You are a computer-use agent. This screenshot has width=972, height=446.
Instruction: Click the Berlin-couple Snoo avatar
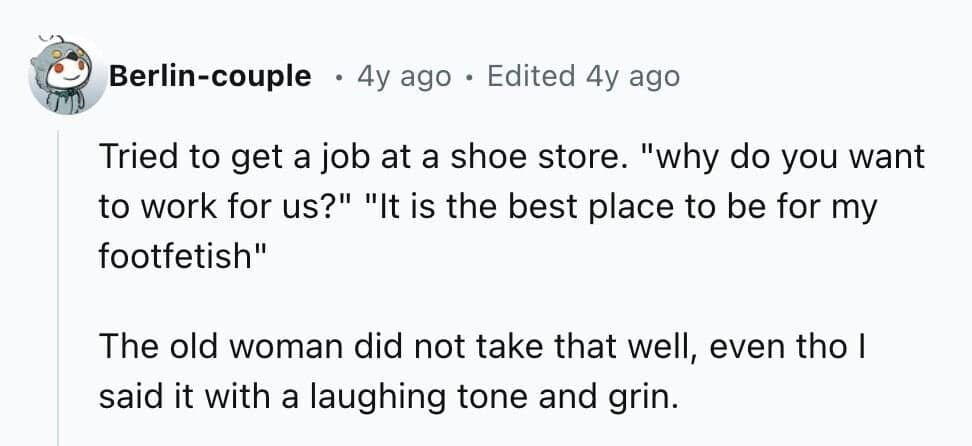[68, 76]
